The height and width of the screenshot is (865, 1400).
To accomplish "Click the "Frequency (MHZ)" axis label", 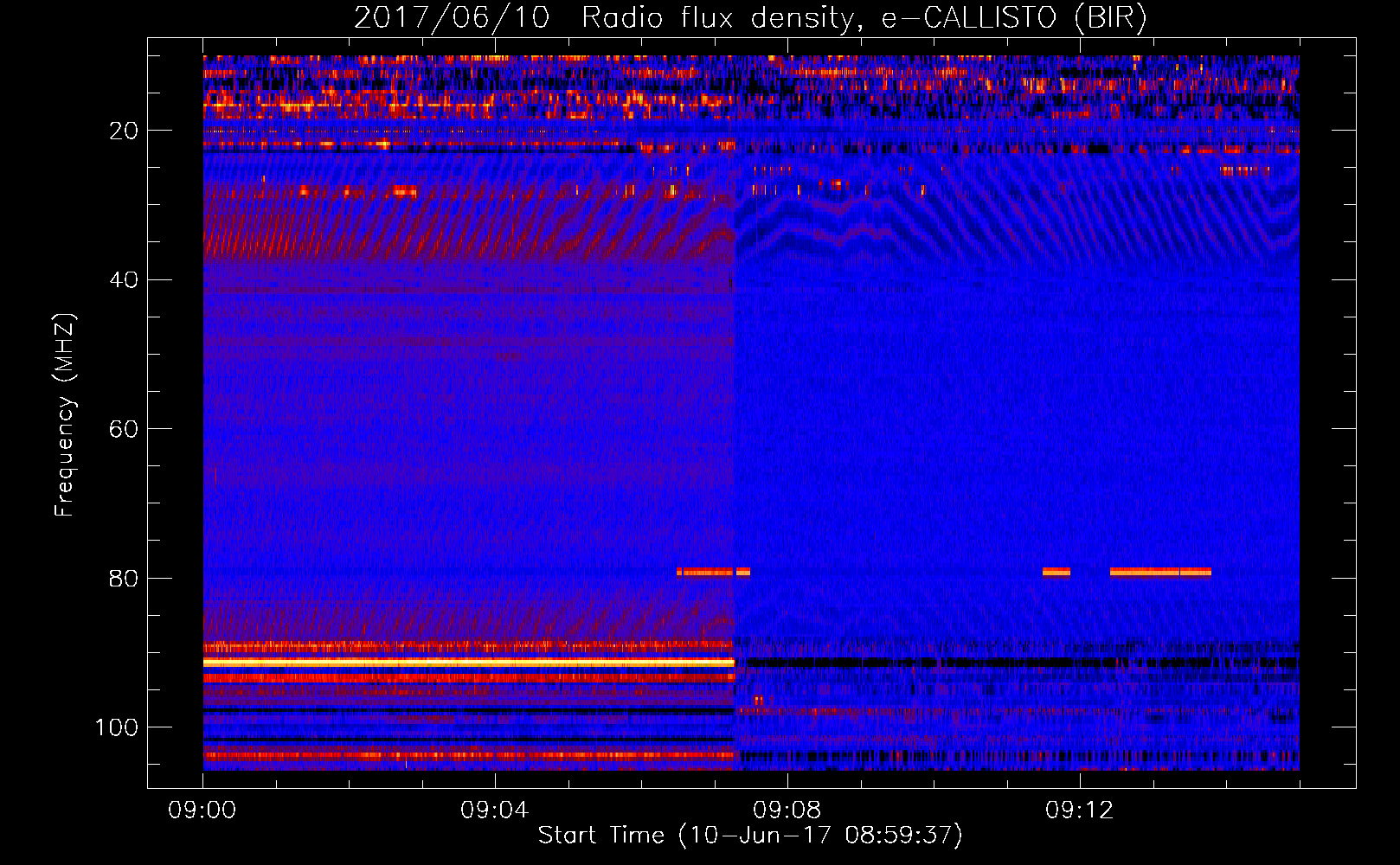I will (64, 415).
